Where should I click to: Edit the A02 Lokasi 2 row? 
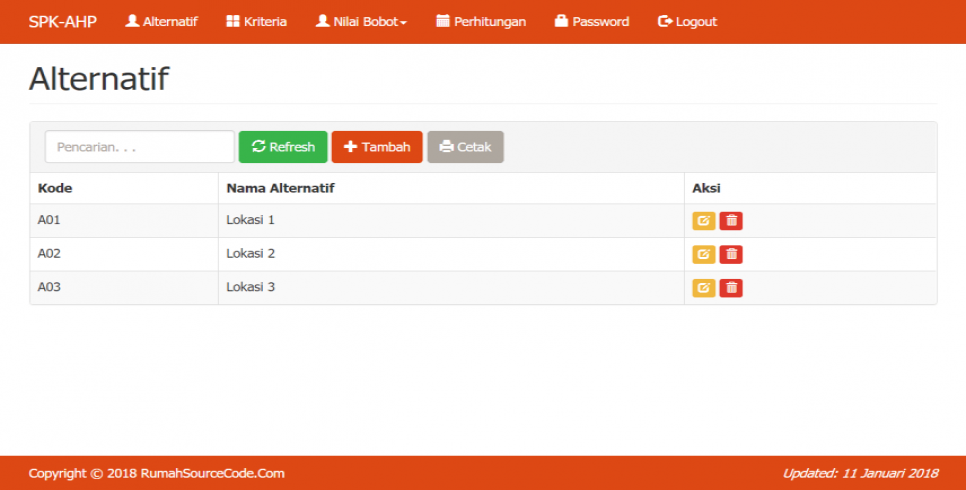[704, 254]
